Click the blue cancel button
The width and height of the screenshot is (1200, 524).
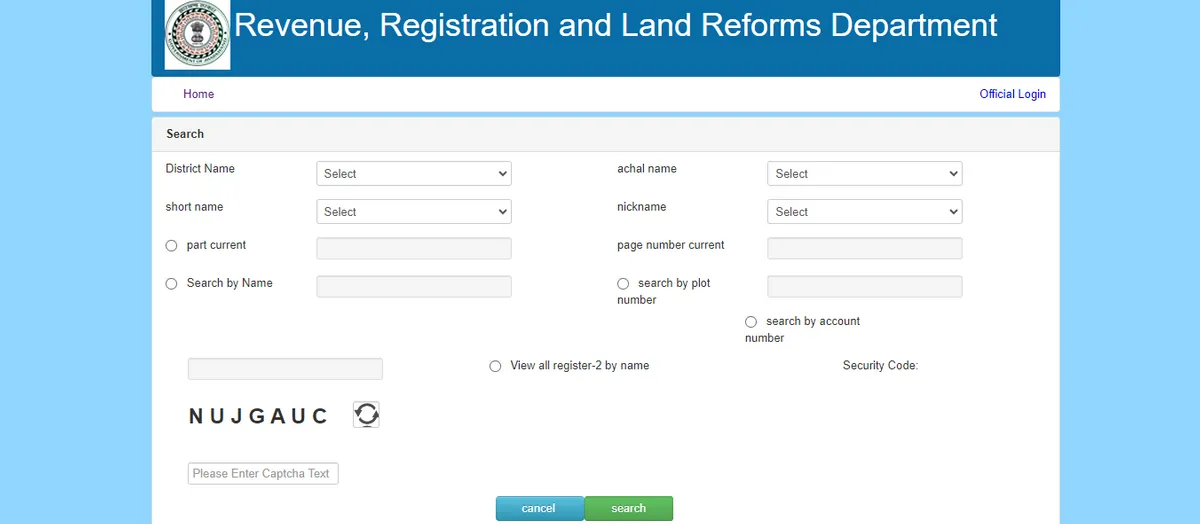(x=539, y=508)
